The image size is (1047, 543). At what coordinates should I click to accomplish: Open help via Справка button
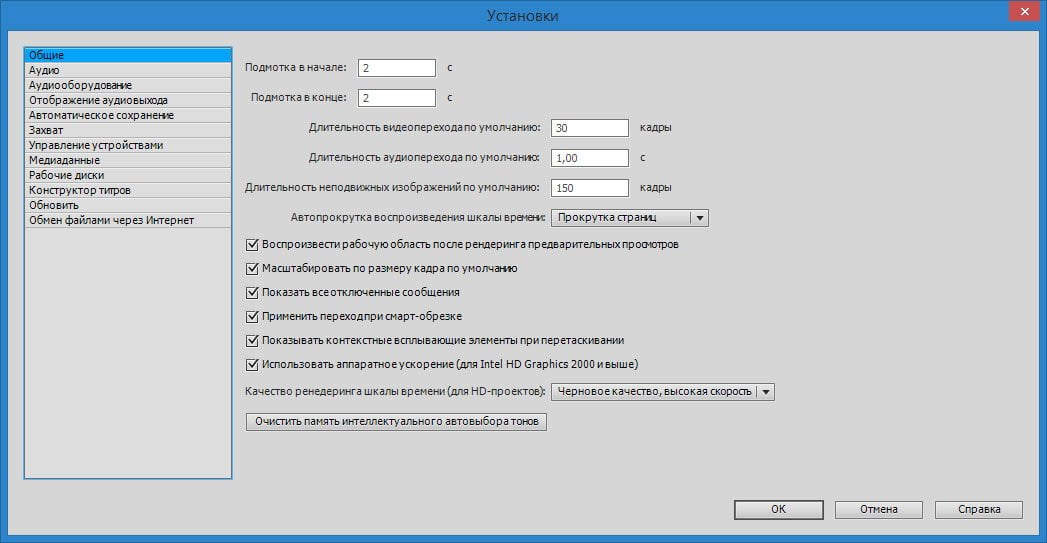(979, 510)
